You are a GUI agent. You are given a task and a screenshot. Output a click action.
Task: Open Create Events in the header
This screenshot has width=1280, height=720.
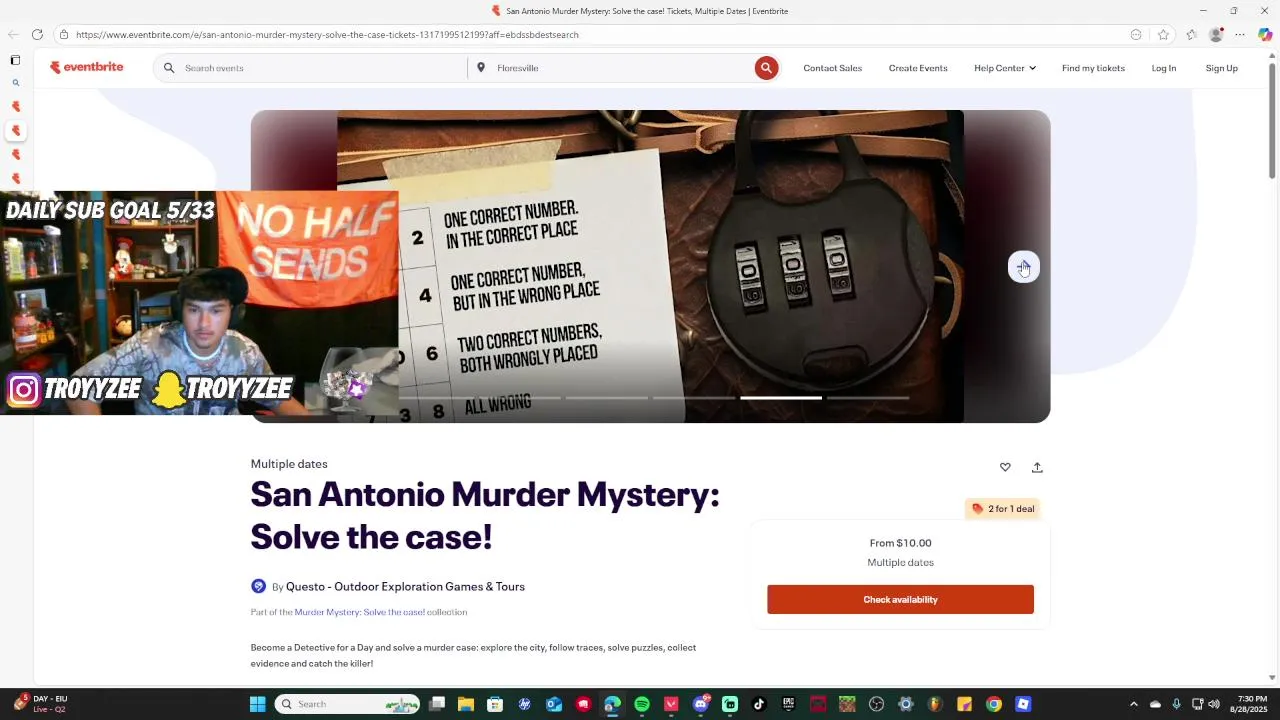point(918,68)
